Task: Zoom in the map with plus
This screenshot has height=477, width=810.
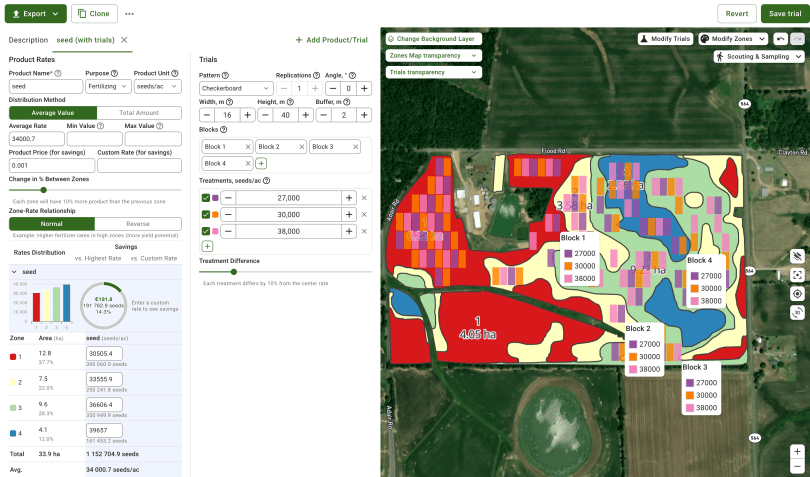Action: tap(798, 451)
